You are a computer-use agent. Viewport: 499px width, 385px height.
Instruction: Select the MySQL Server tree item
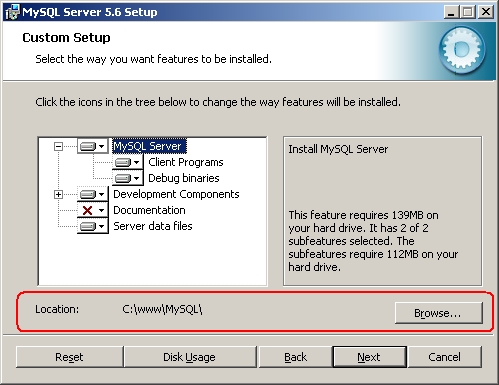coord(149,146)
